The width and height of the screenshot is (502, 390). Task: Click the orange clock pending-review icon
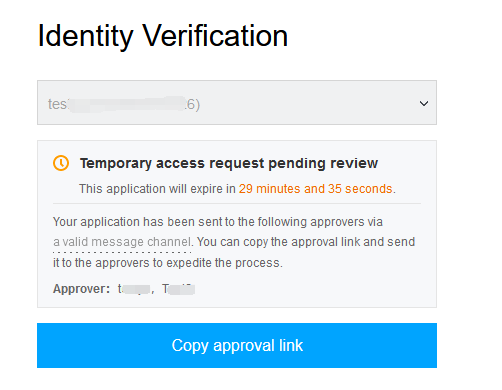click(x=61, y=163)
